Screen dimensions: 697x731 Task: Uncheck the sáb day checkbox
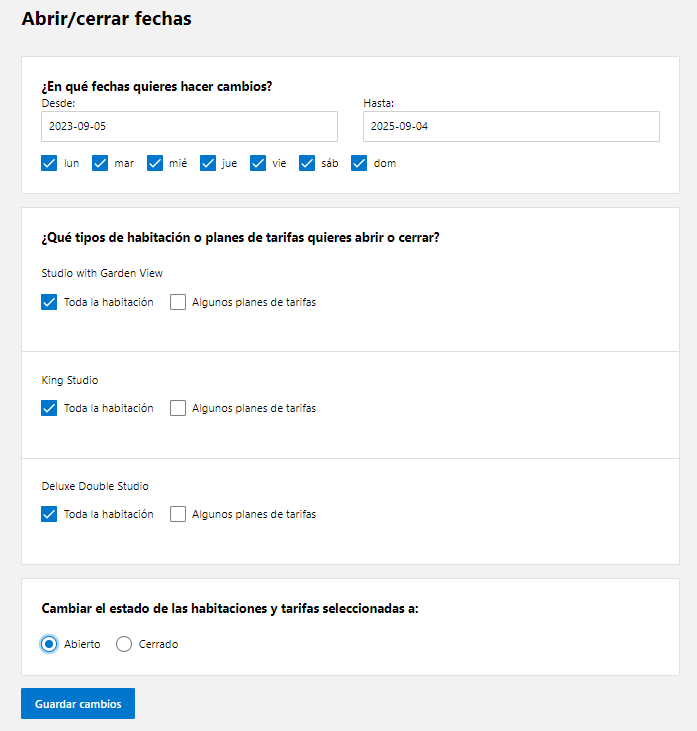307,163
